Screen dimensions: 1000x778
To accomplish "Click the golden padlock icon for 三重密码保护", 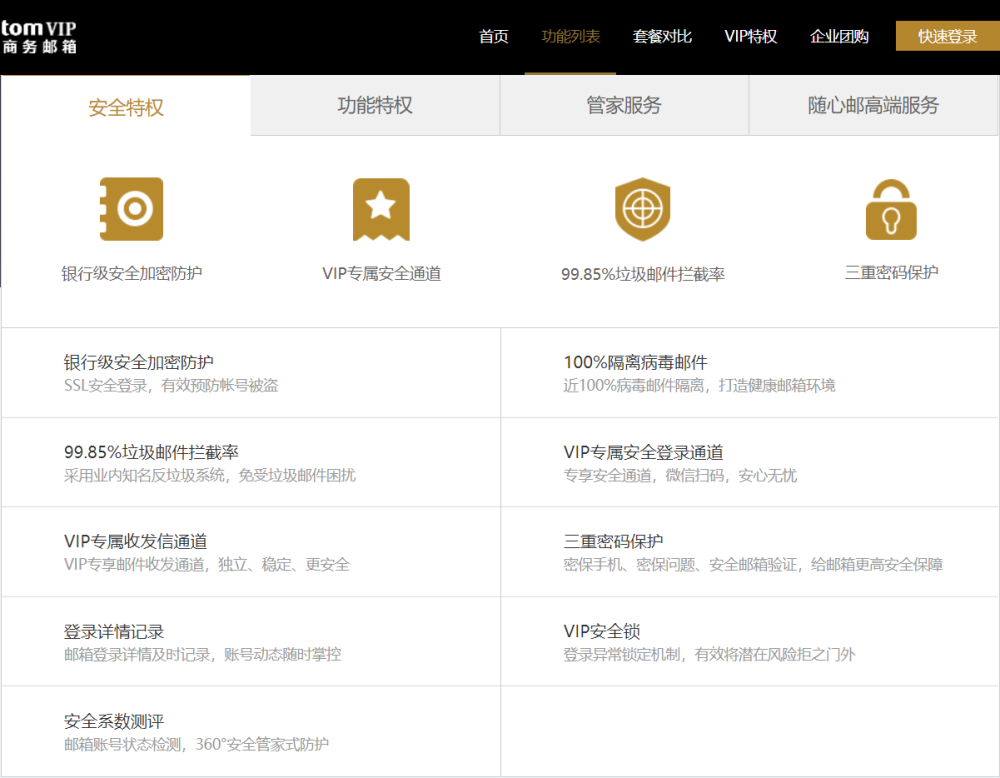I will click(889, 212).
